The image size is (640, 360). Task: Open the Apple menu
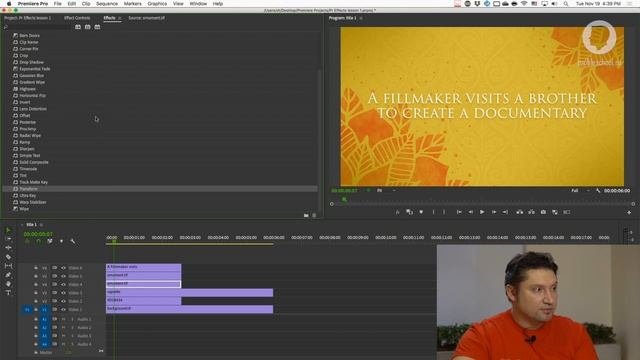pos(9,4)
